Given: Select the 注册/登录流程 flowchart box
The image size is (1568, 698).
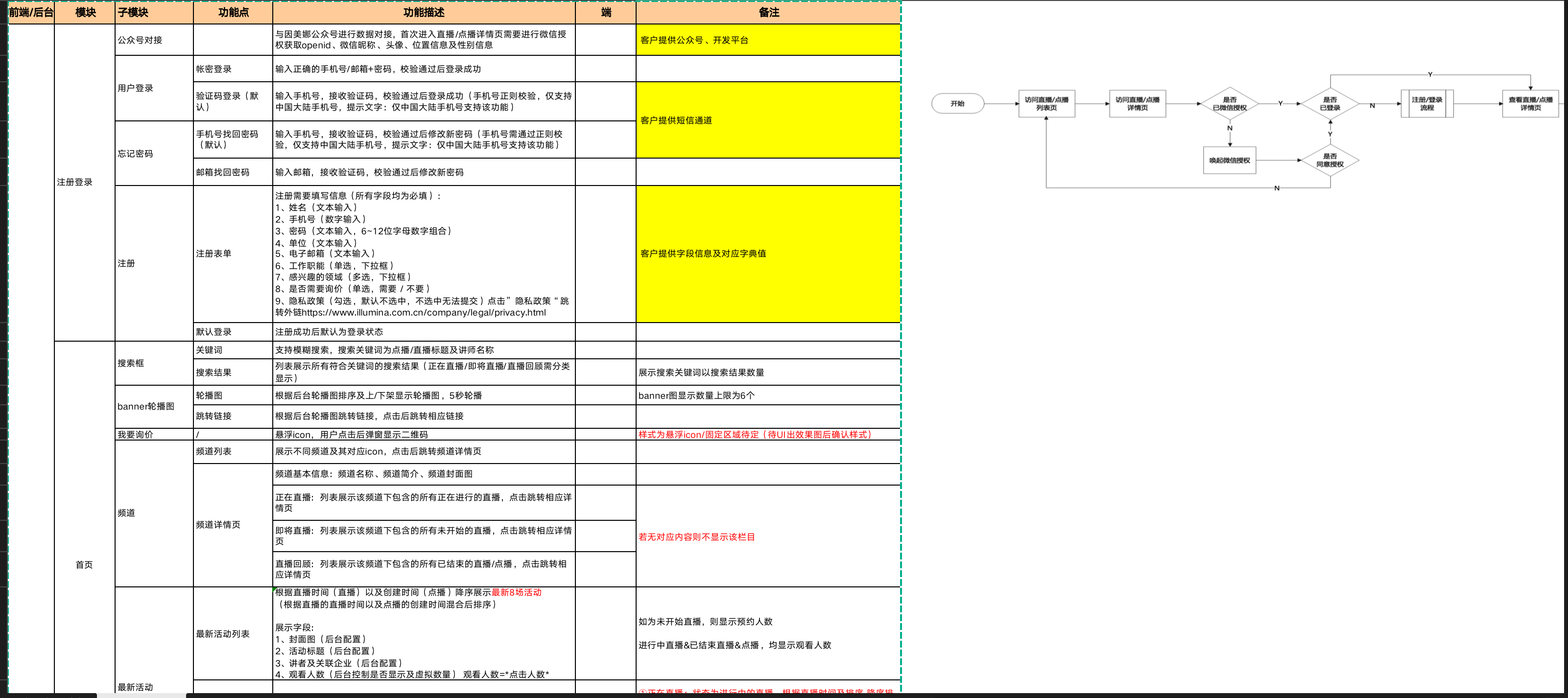Looking at the screenshot, I should [x=1427, y=103].
